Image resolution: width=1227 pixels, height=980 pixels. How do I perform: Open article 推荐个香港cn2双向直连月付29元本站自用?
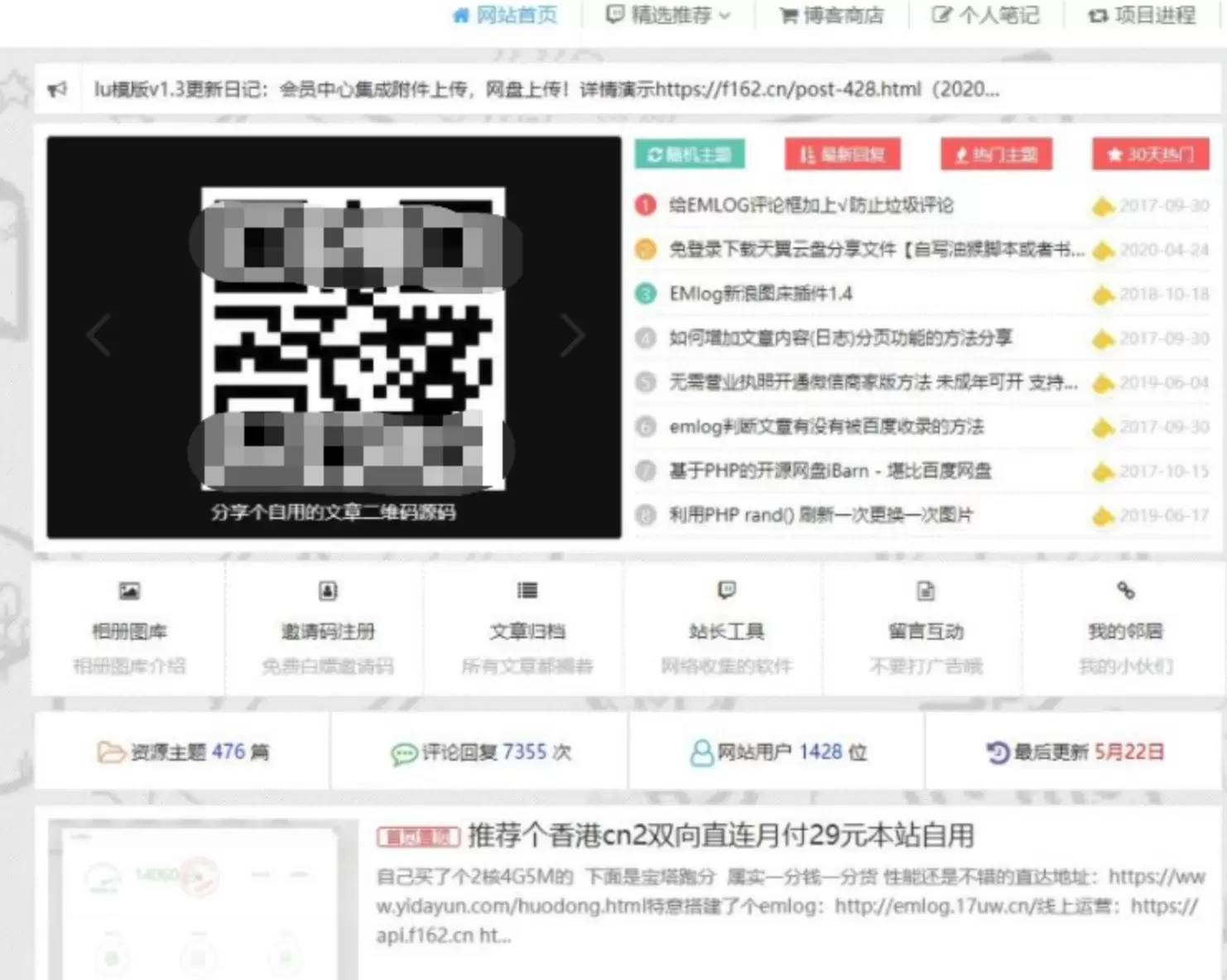coord(720,835)
